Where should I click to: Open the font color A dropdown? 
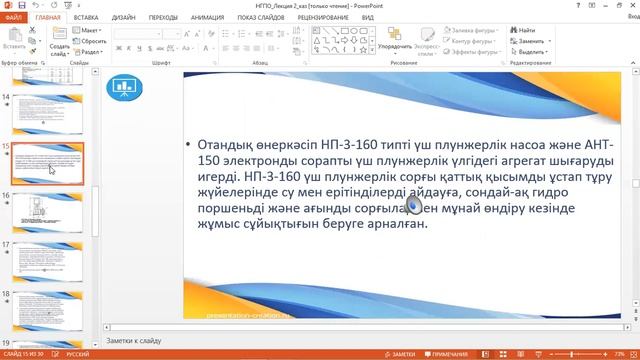click(x=208, y=48)
